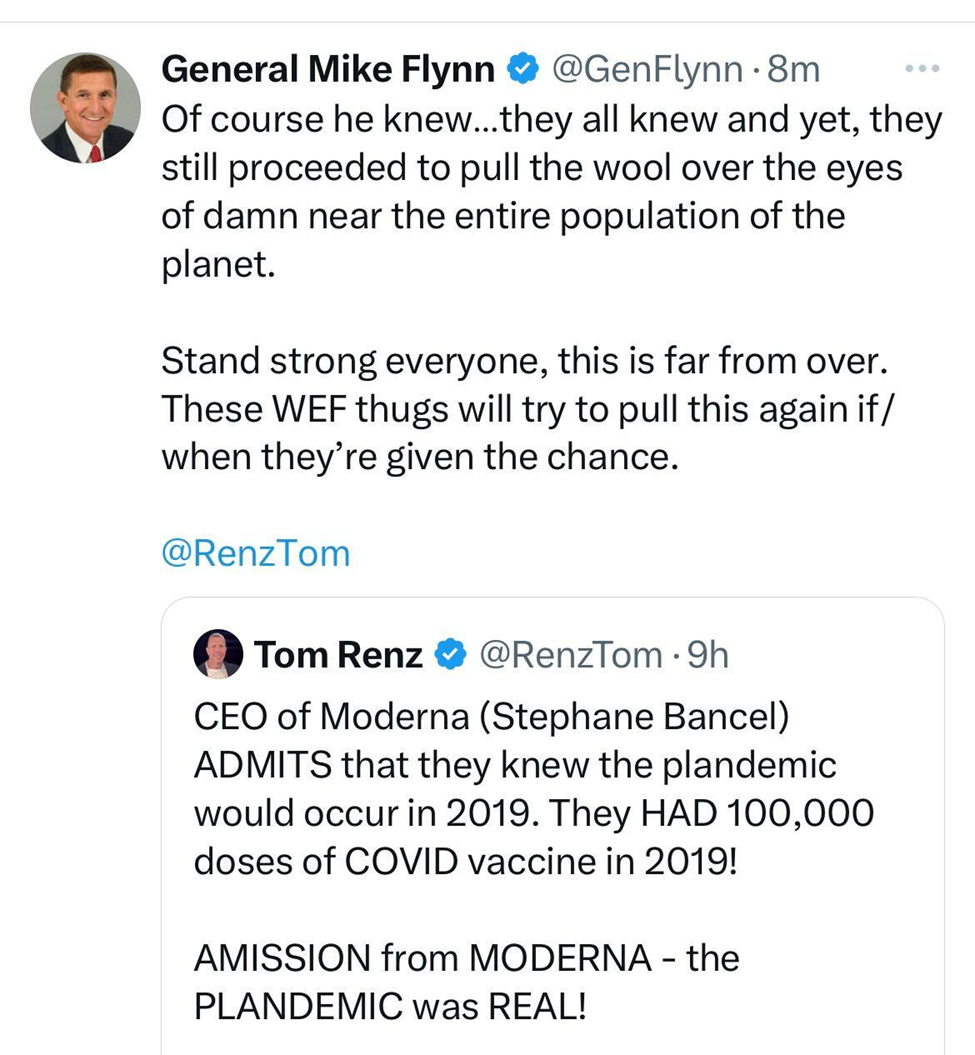The image size is (975, 1055).
Task: Click the "PLANDEMIC was REAL!" line
Action: click(x=387, y=1005)
